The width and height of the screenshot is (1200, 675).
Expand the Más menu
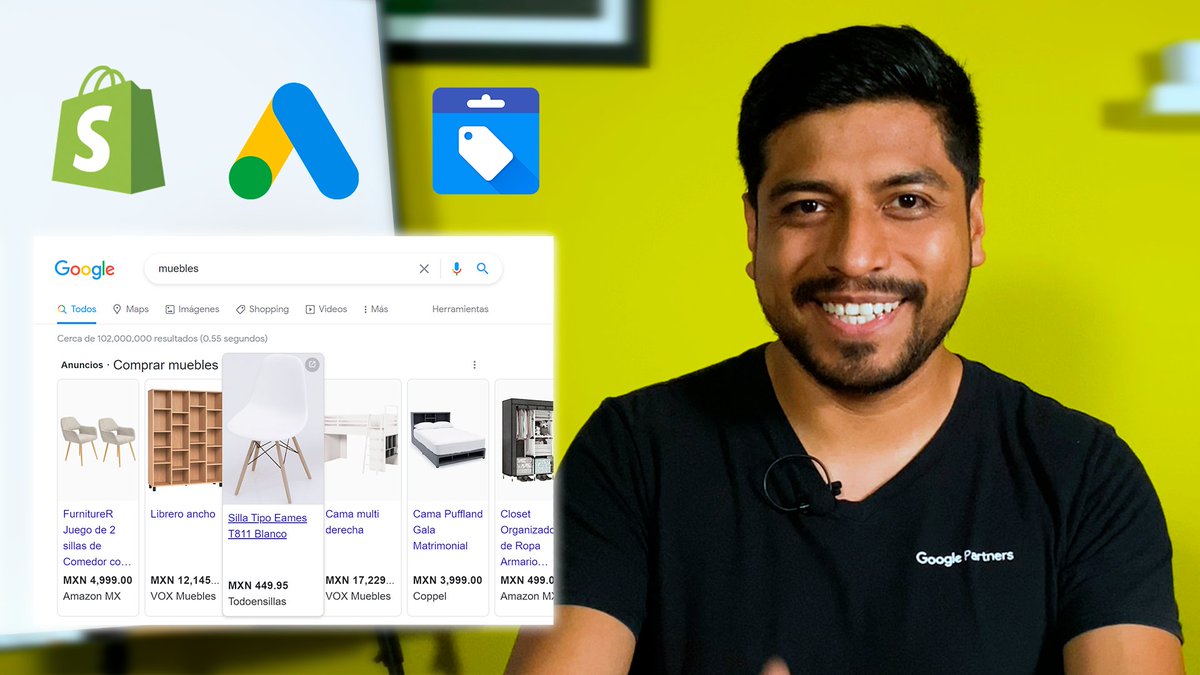[376, 310]
